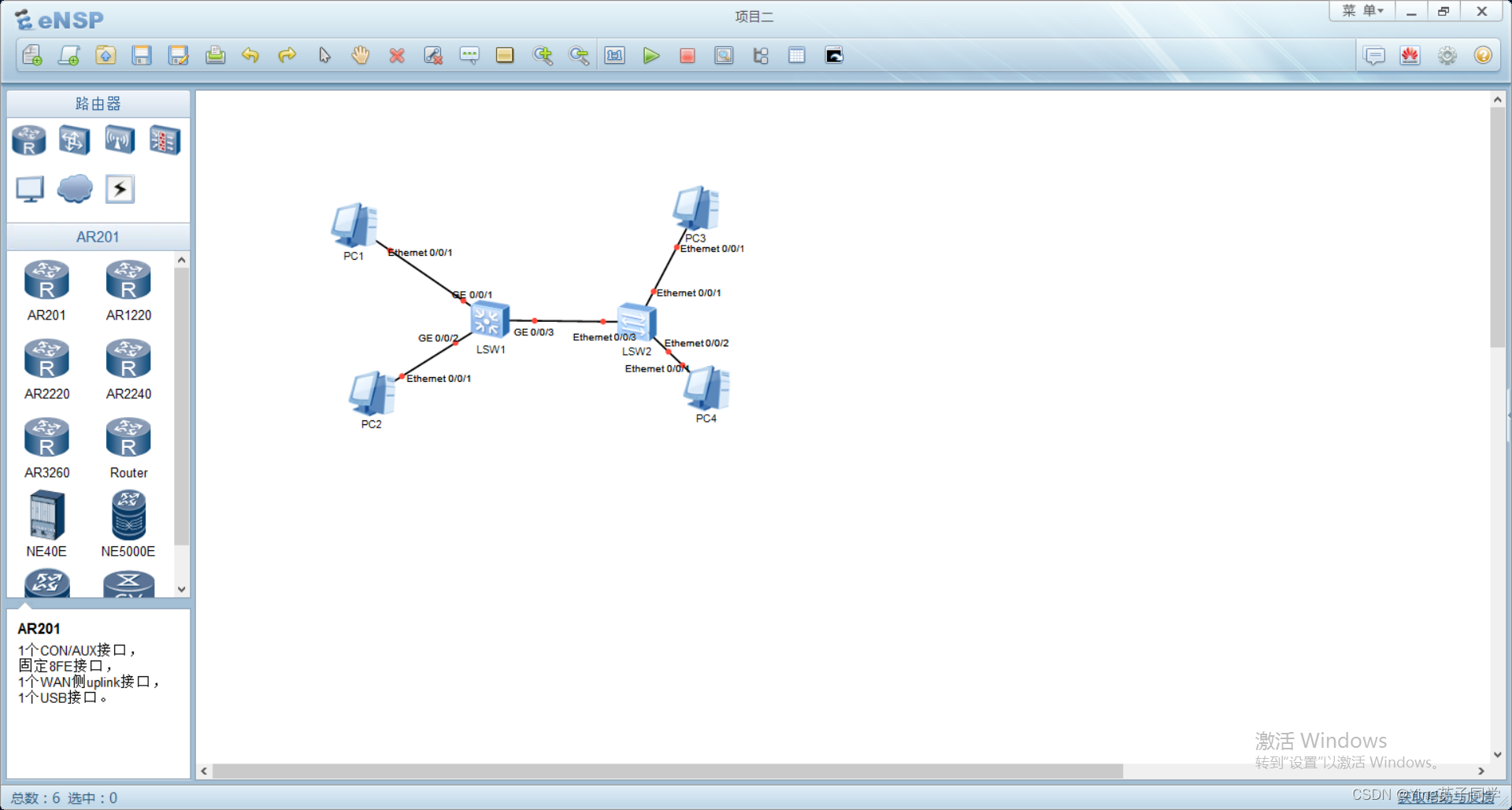This screenshot has width=1512, height=810.
Task: Open the Huawei website icon
Action: click(1410, 55)
